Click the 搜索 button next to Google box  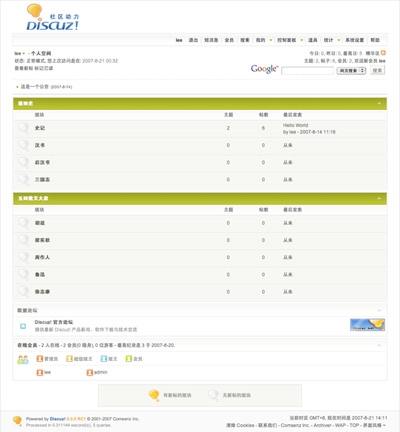pos(377,70)
